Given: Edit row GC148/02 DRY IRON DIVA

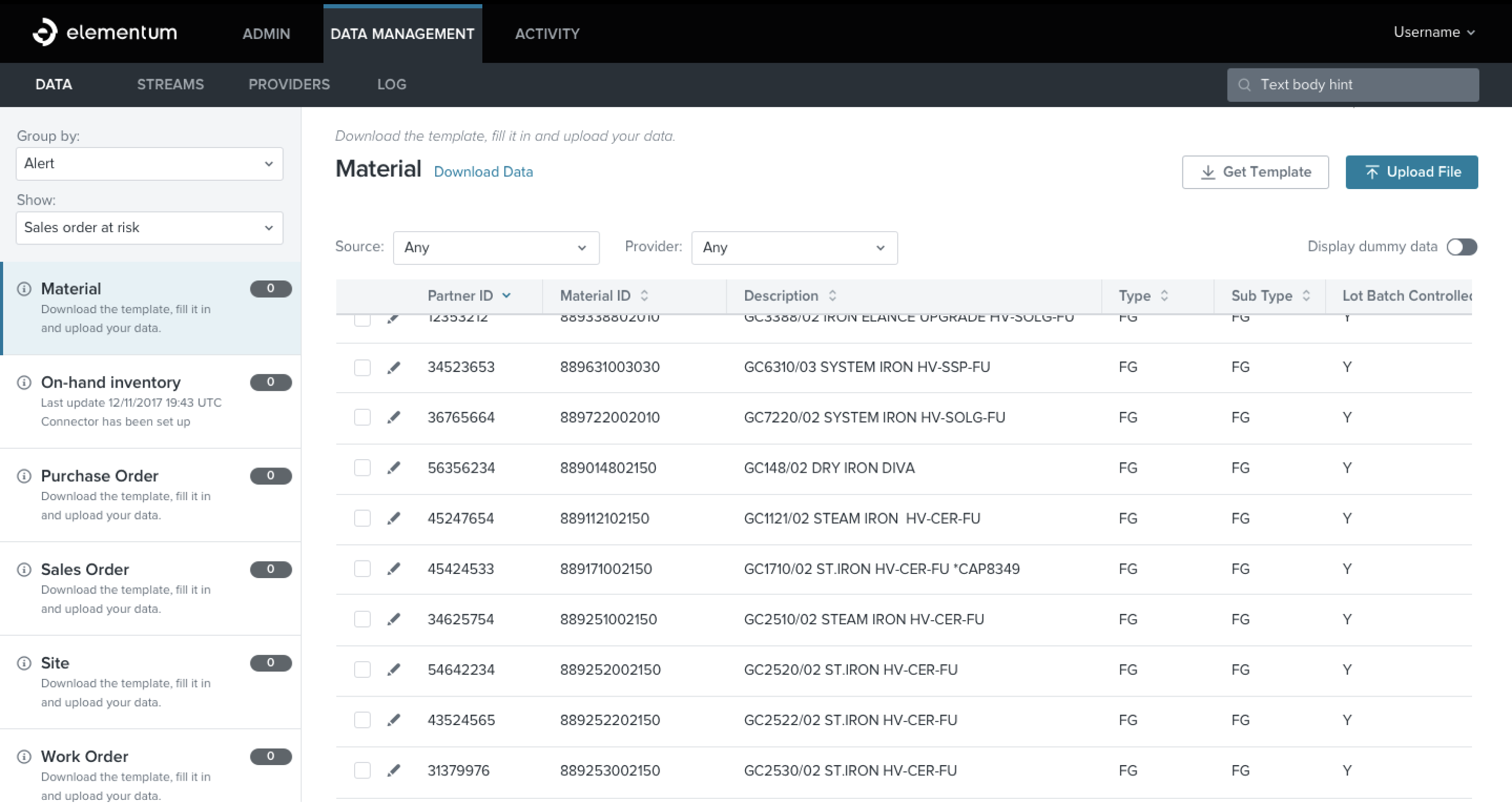Looking at the screenshot, I should (394, 468).
